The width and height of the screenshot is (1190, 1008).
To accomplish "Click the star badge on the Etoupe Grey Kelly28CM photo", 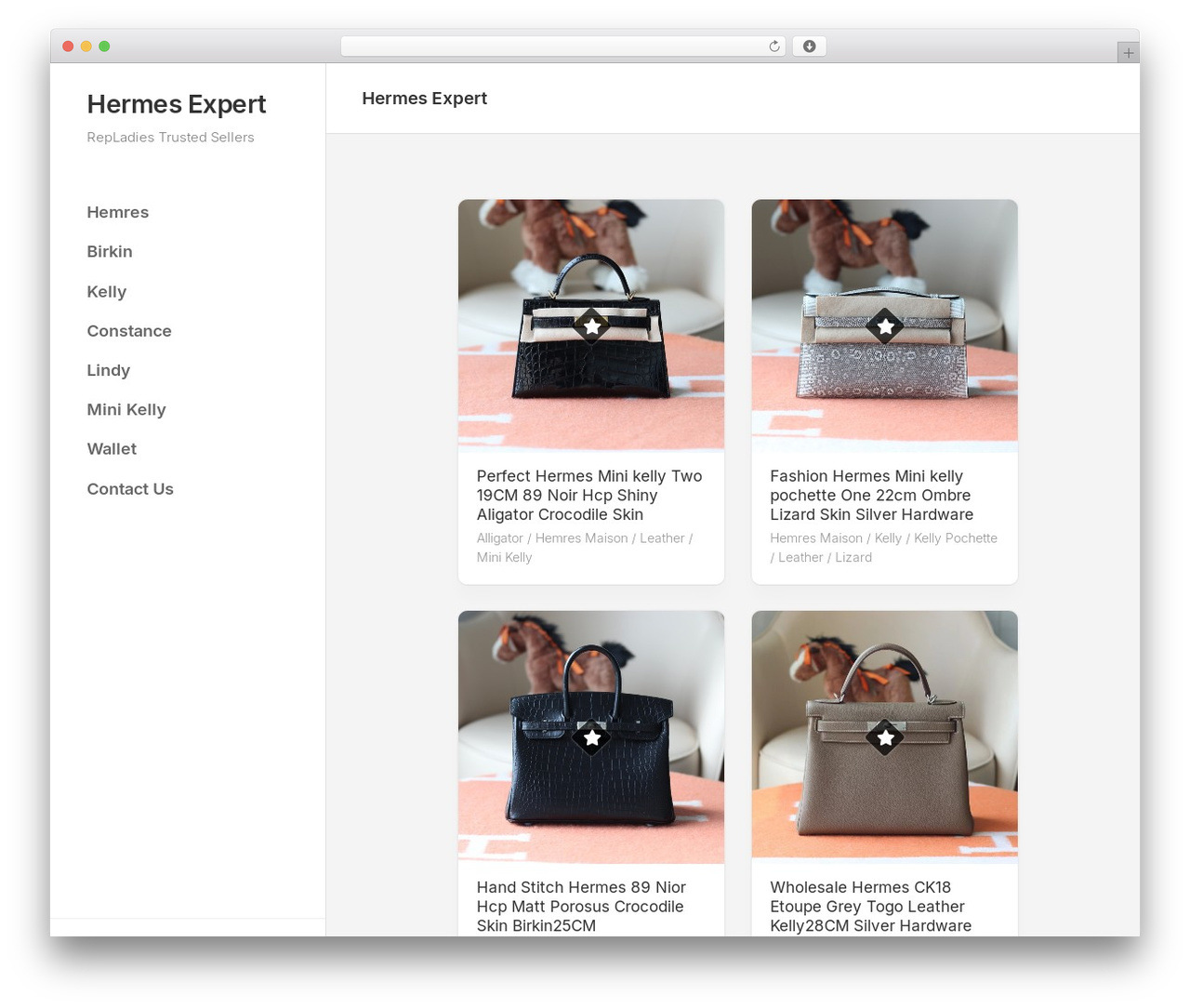I will pos(885,737).
